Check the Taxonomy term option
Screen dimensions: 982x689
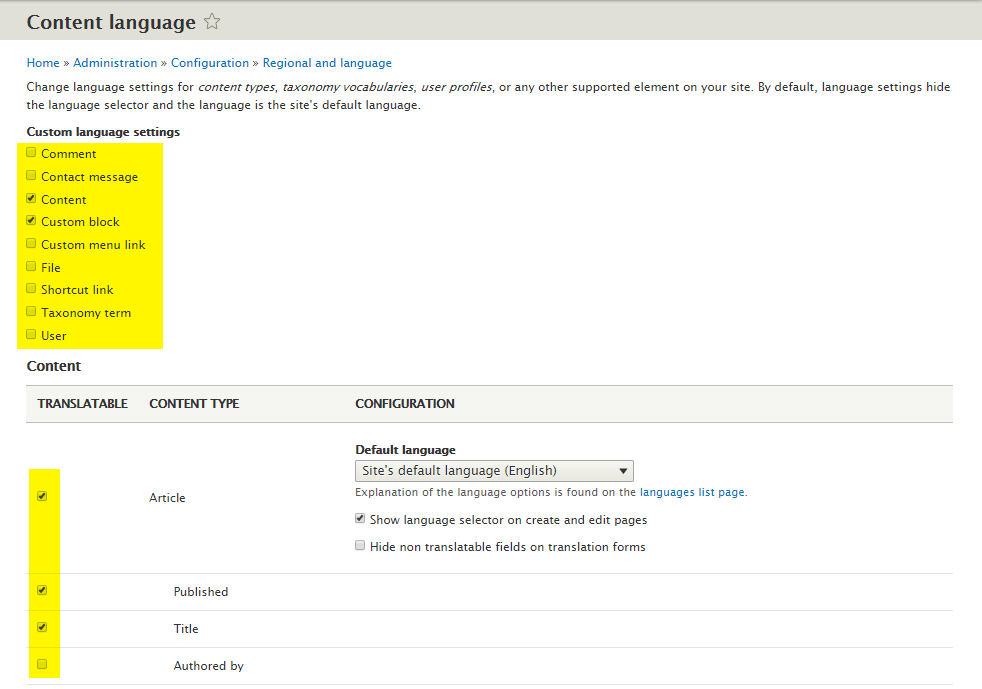[x=32, y=312]
